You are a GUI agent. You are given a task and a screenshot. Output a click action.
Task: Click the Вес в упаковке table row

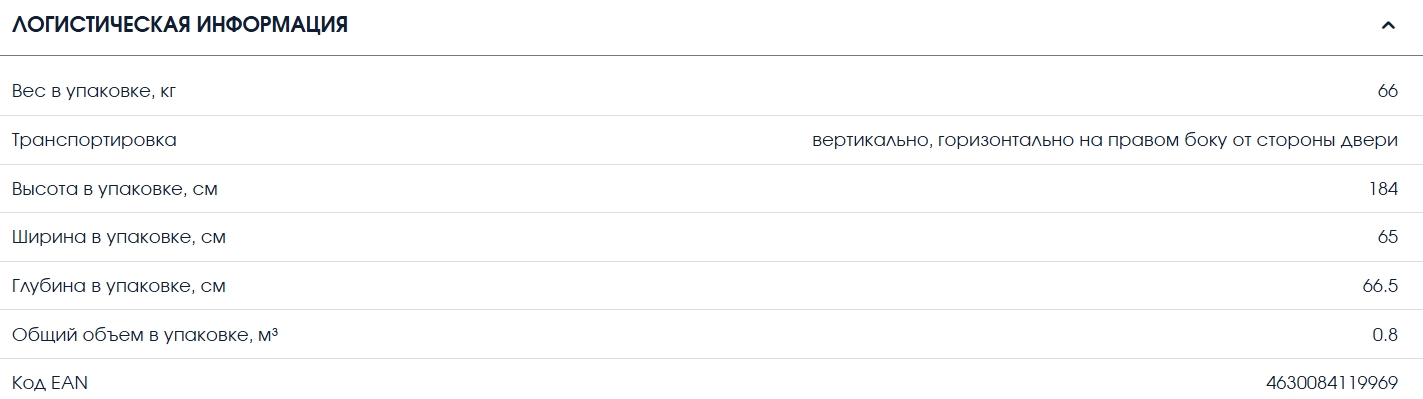(x=711, y=92)
